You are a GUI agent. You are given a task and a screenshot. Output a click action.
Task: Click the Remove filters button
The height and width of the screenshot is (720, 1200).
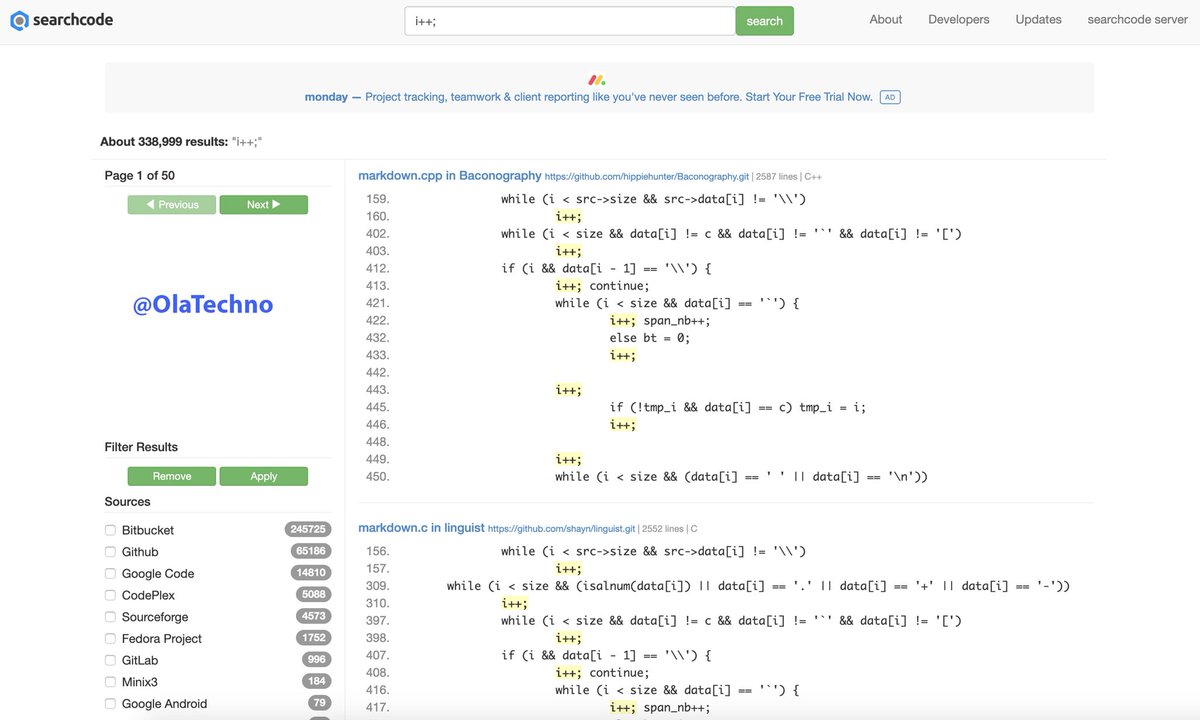tap(171, 476)
